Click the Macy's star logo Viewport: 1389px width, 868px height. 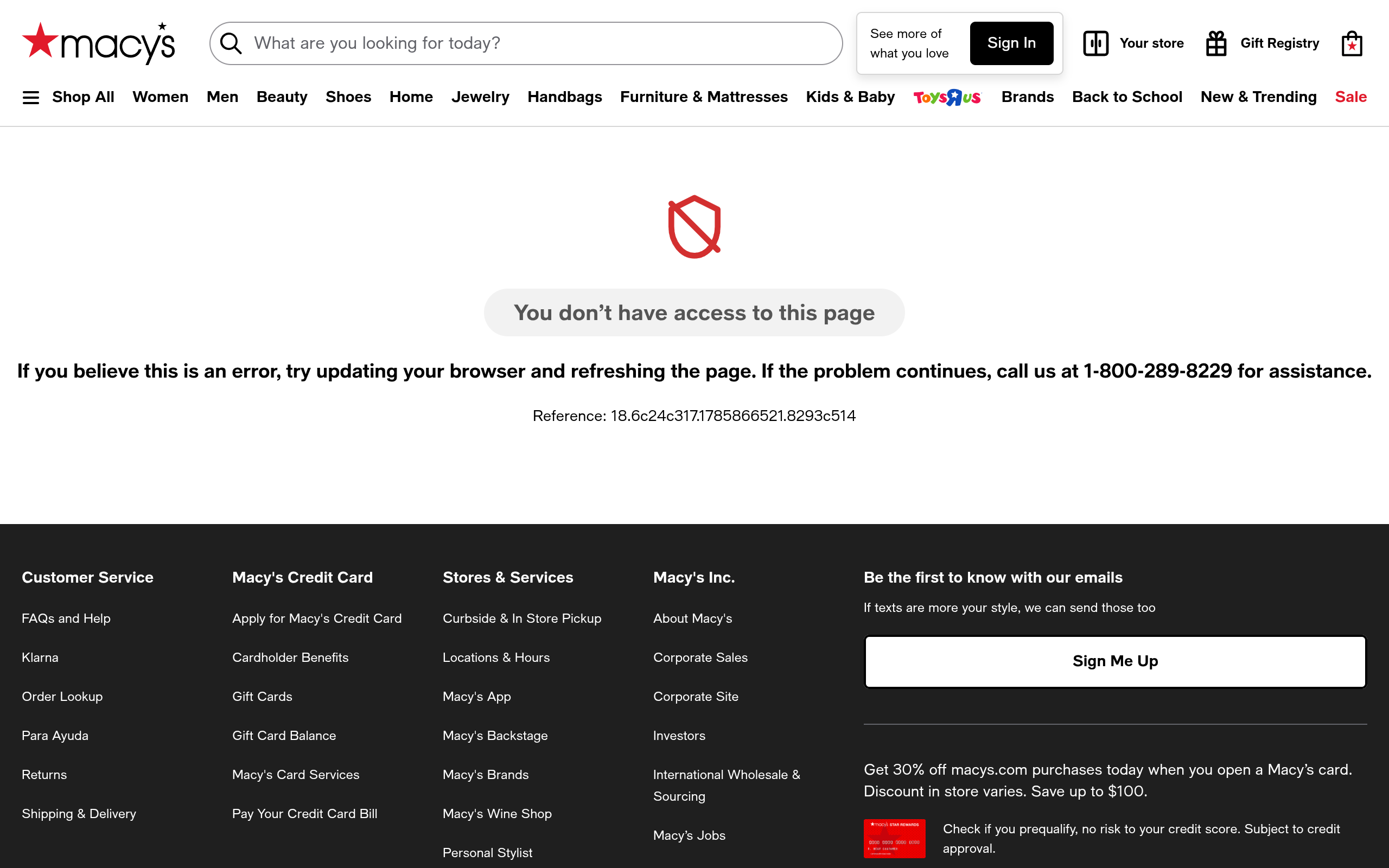point(98,43)
